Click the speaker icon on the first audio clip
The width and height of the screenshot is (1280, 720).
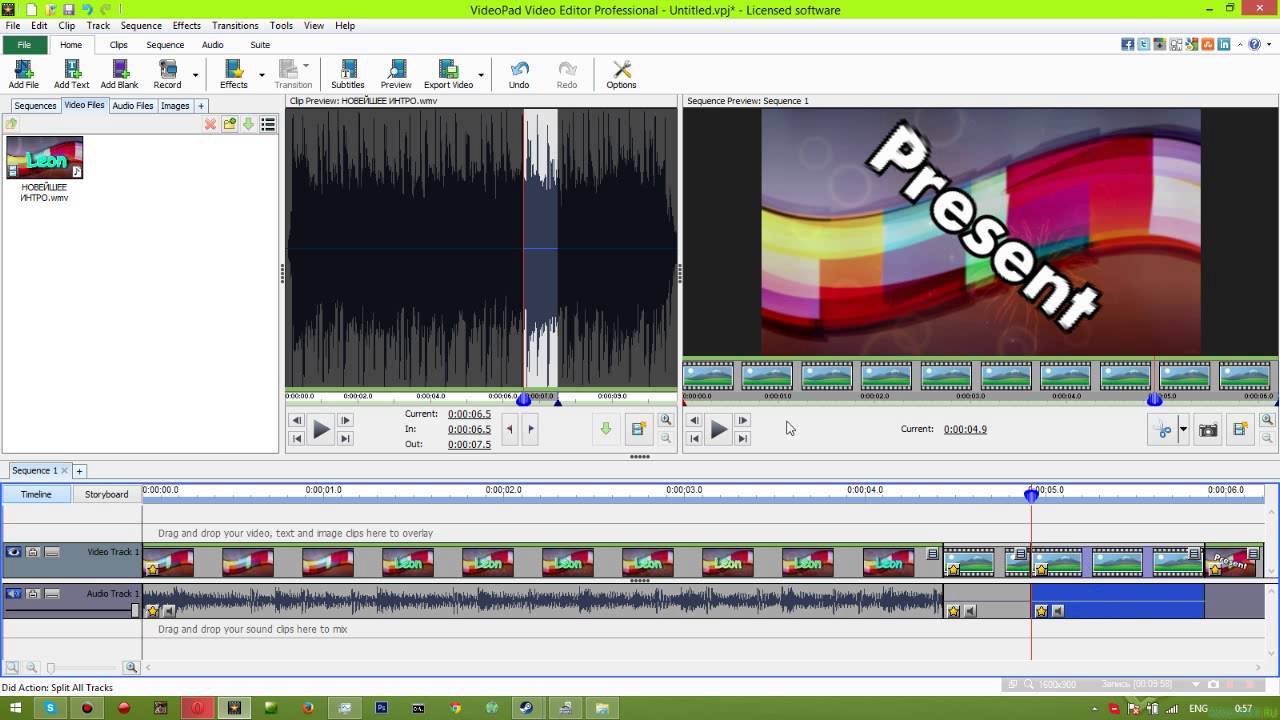(168, 611)
